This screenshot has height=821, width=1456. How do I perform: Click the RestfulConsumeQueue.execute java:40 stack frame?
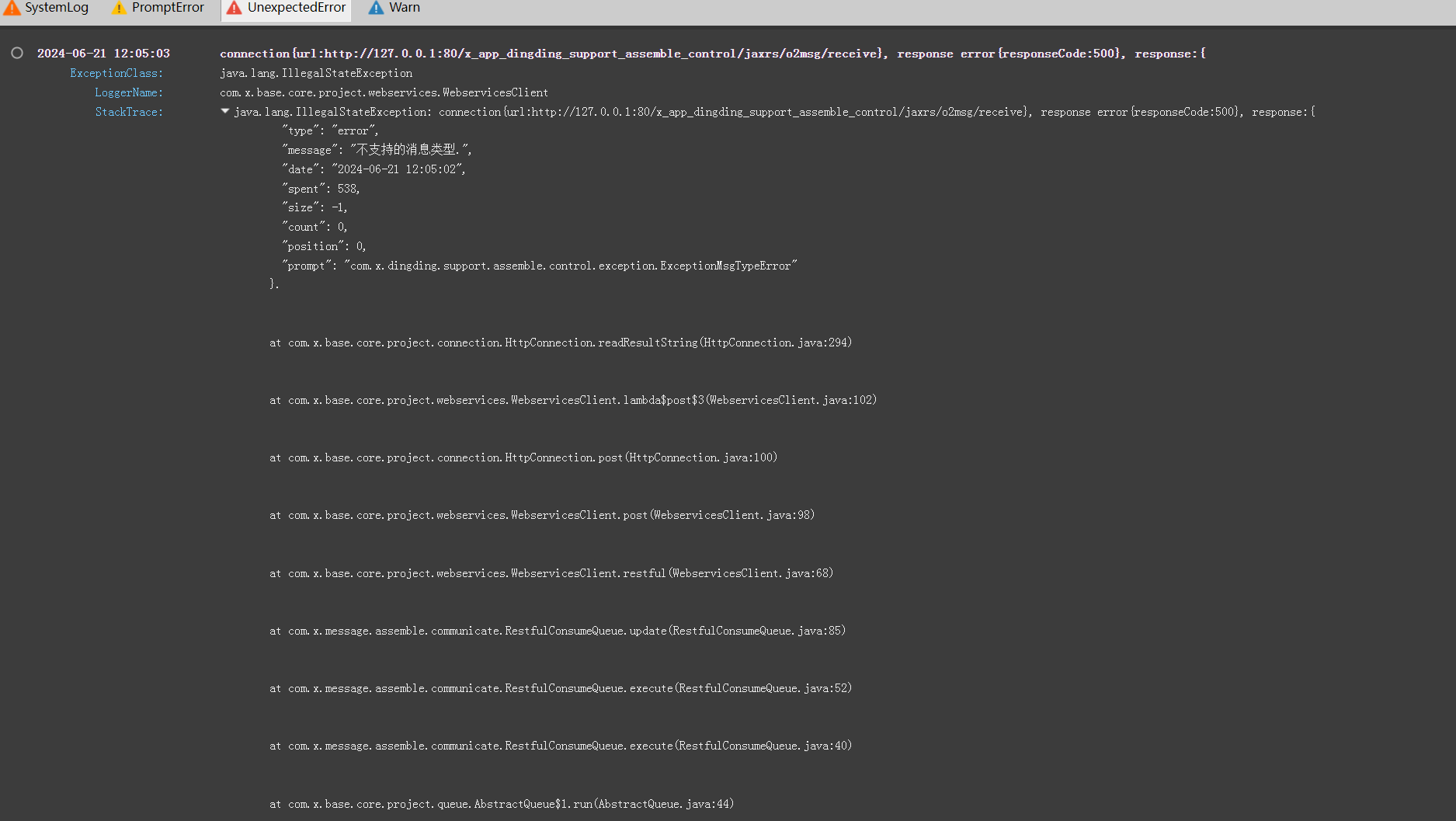coord(561,746)
